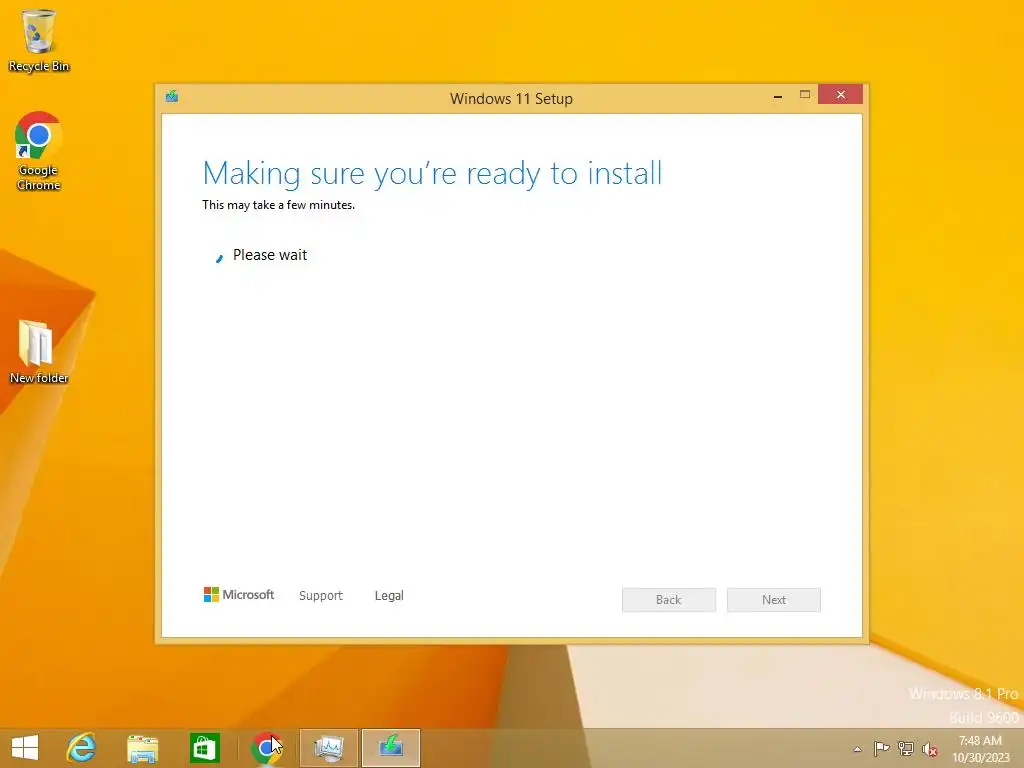
Task: Select the Google Chrome desktop shortcut
Action: (39, 152)
